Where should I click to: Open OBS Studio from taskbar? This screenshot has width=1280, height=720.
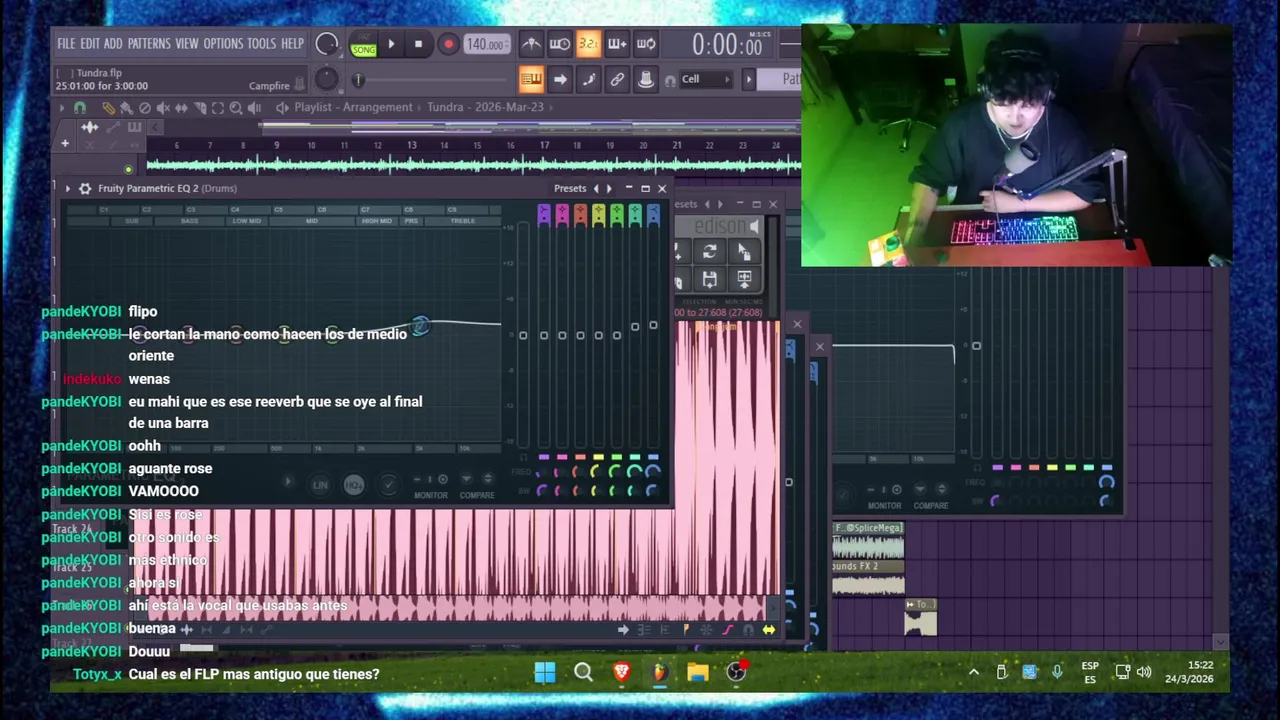(x=736, y=673)
